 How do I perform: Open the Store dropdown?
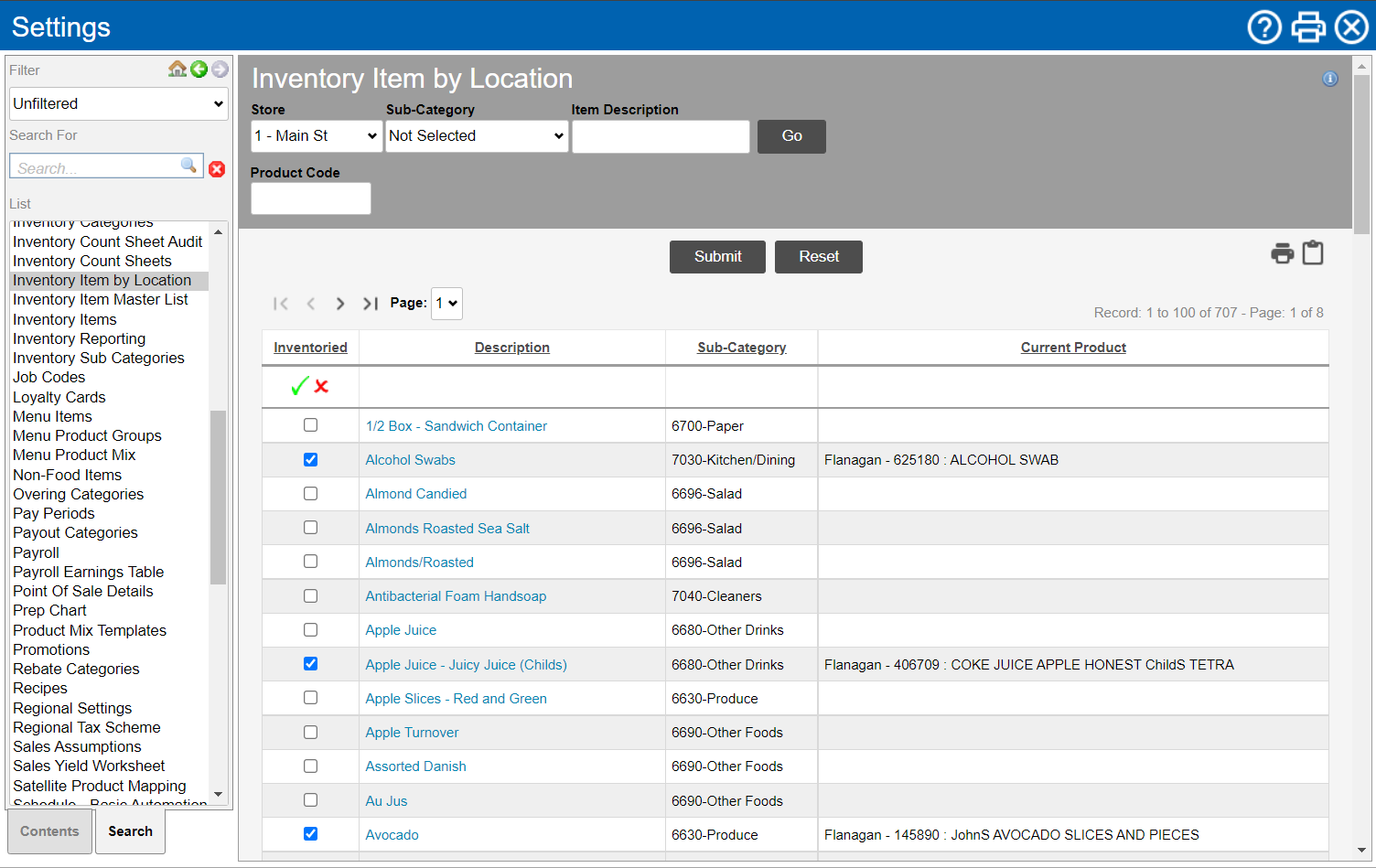(x=317, y=136)
